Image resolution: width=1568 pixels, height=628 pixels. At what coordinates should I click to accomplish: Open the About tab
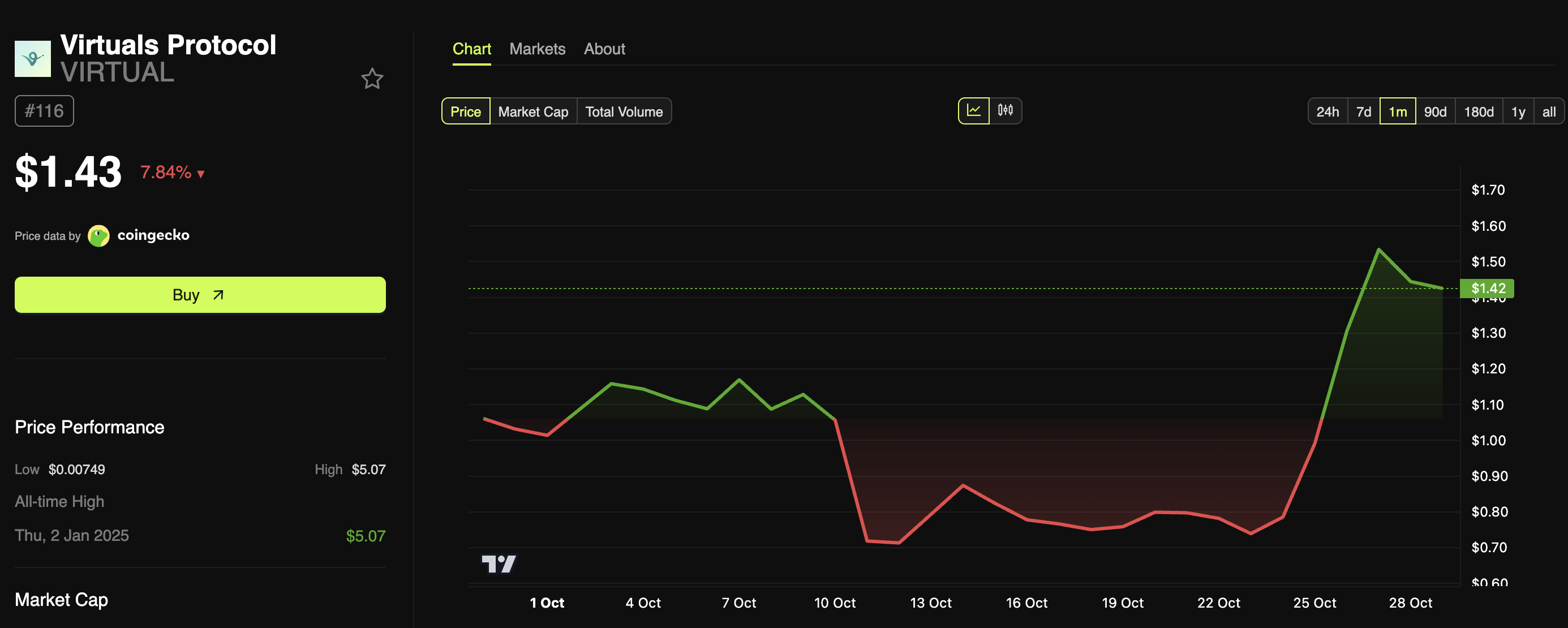point(604,49)
